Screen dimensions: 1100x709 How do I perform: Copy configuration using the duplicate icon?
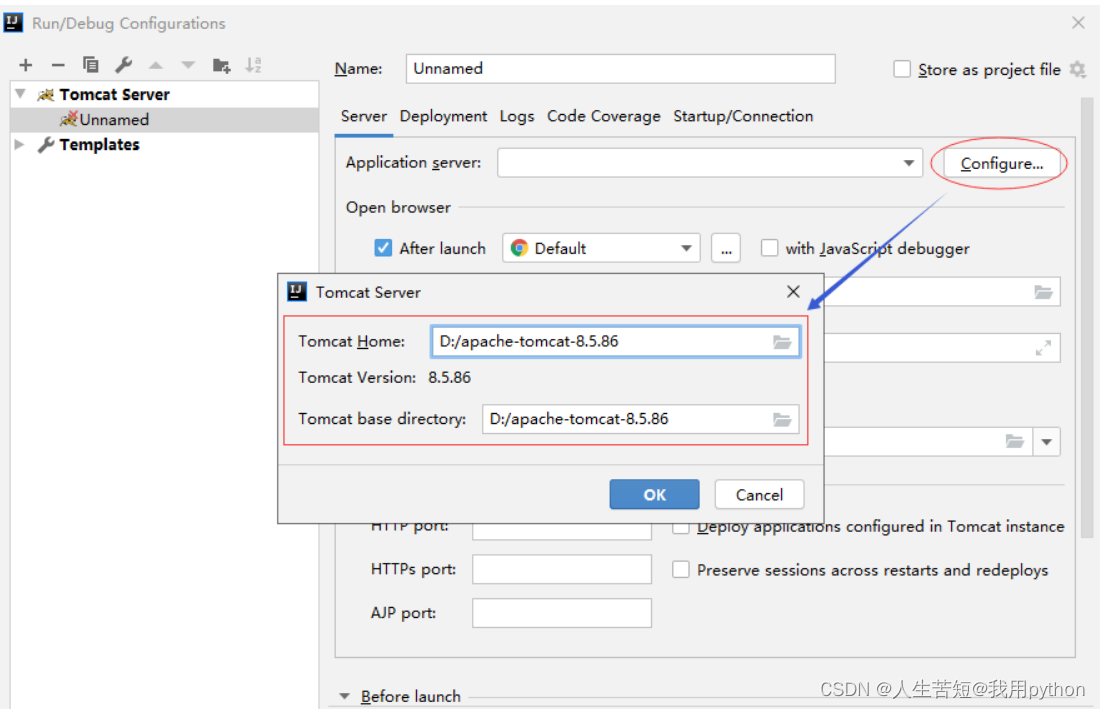[x=90, y=65]
